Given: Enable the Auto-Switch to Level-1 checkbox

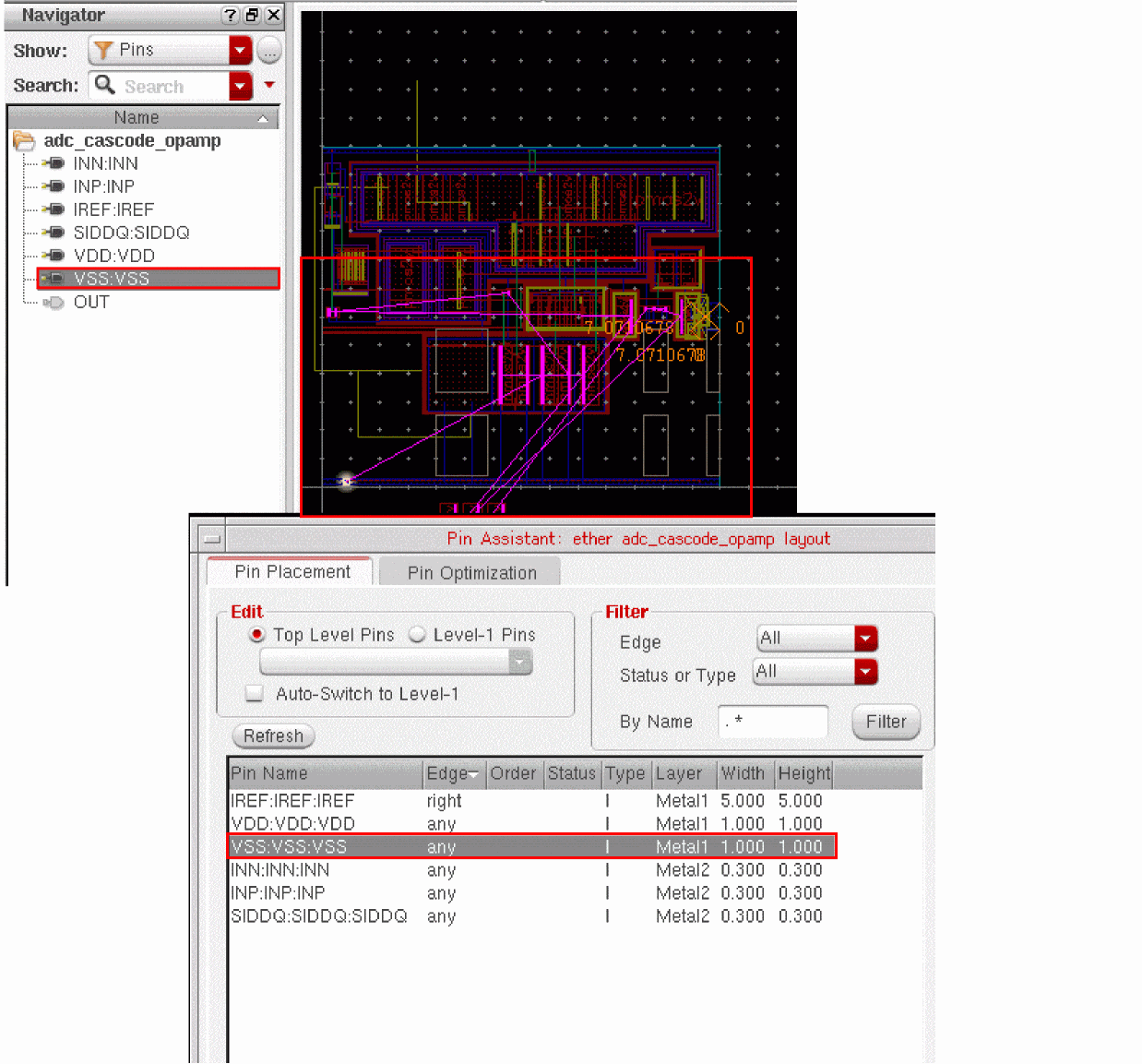Looking at the screenshot, I should pyautogui.click(x=255, y=694).
